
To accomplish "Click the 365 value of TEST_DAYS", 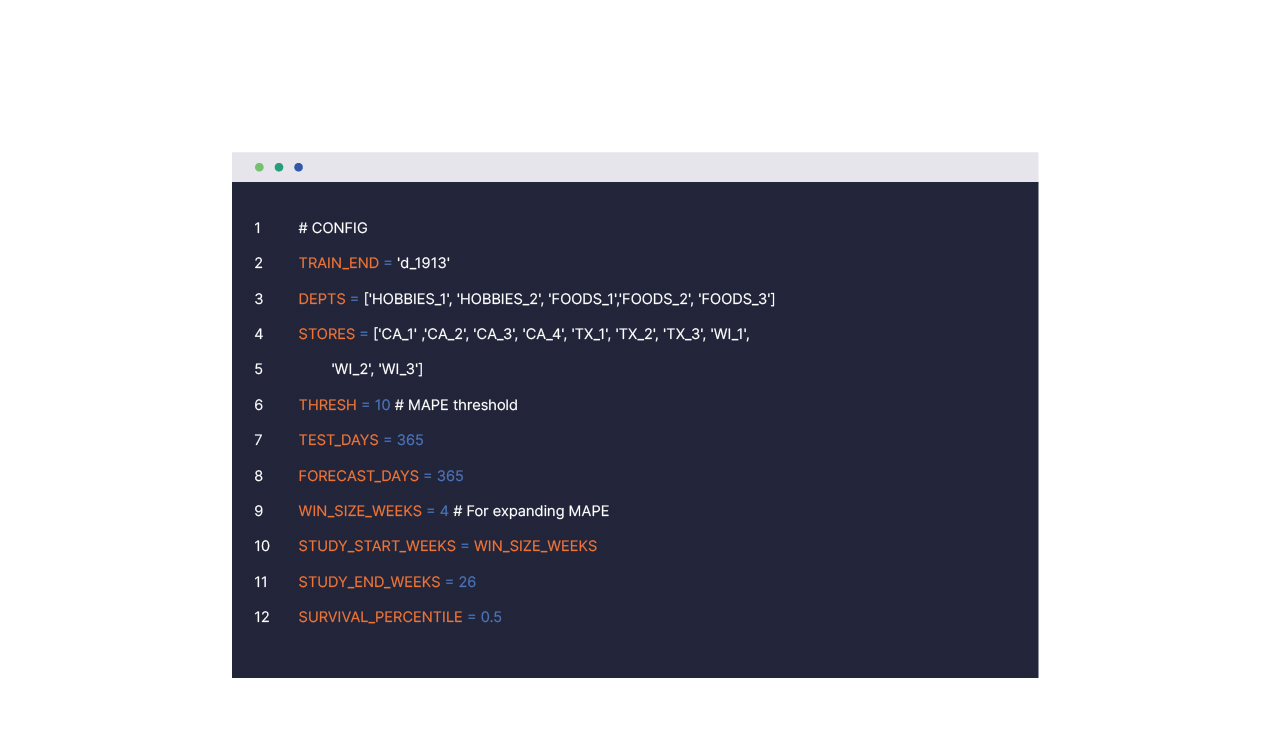I will [x=410, y=440].
